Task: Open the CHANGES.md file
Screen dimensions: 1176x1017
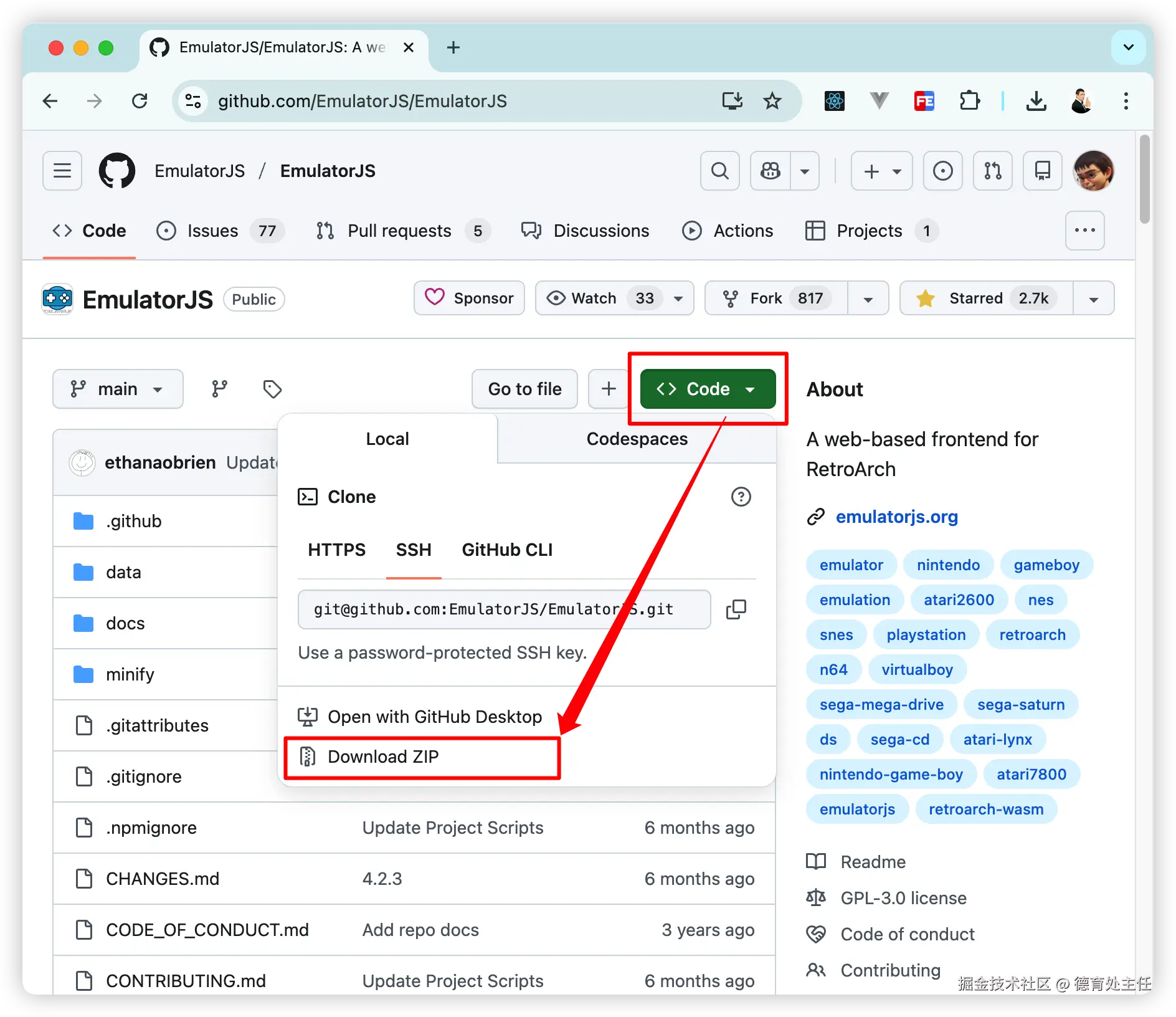Action: point(163,879)
